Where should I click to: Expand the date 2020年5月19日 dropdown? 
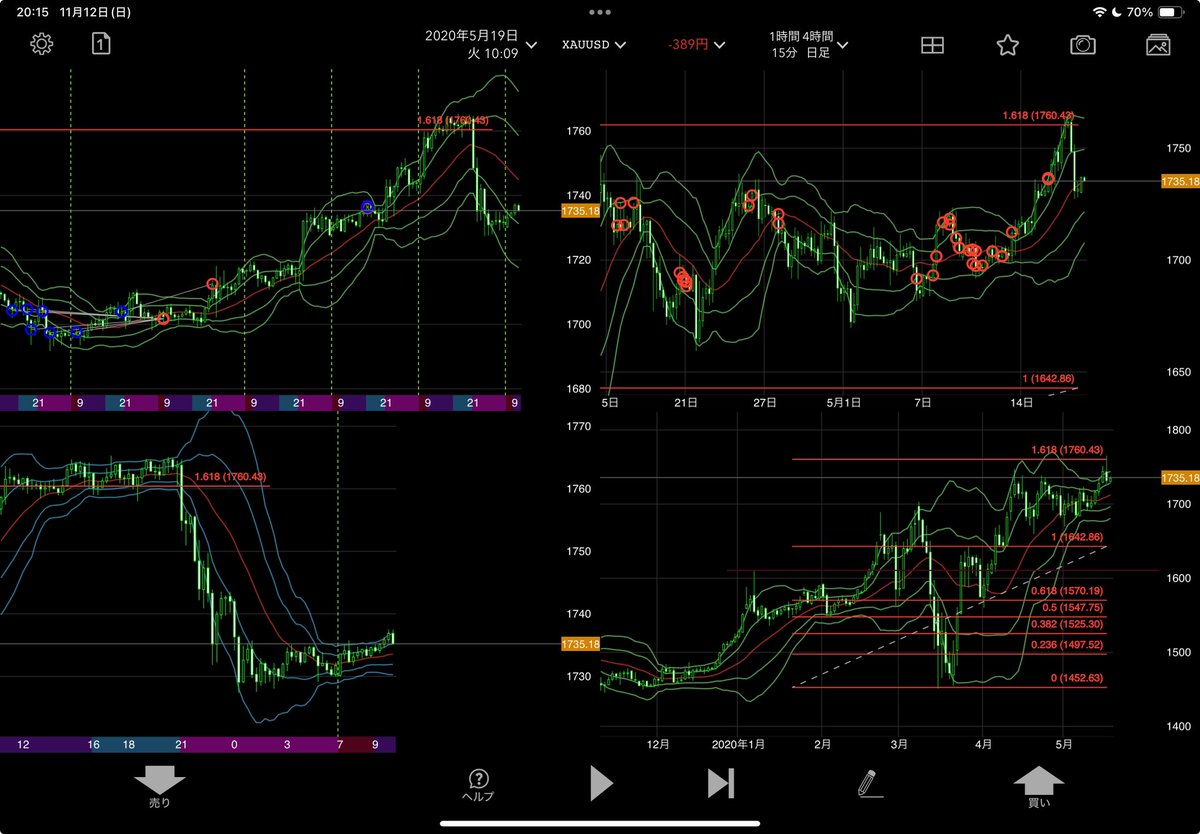click(482, 44)
